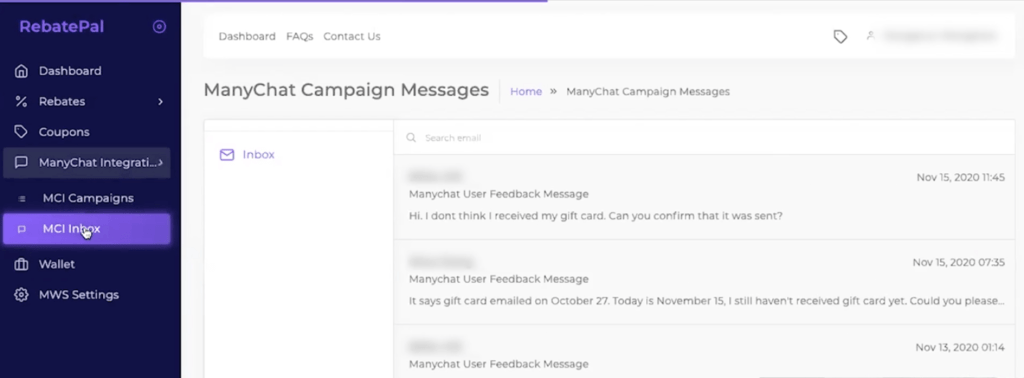
Task: Open MCI Campaigns list item
Action: [x=87, y=198]
